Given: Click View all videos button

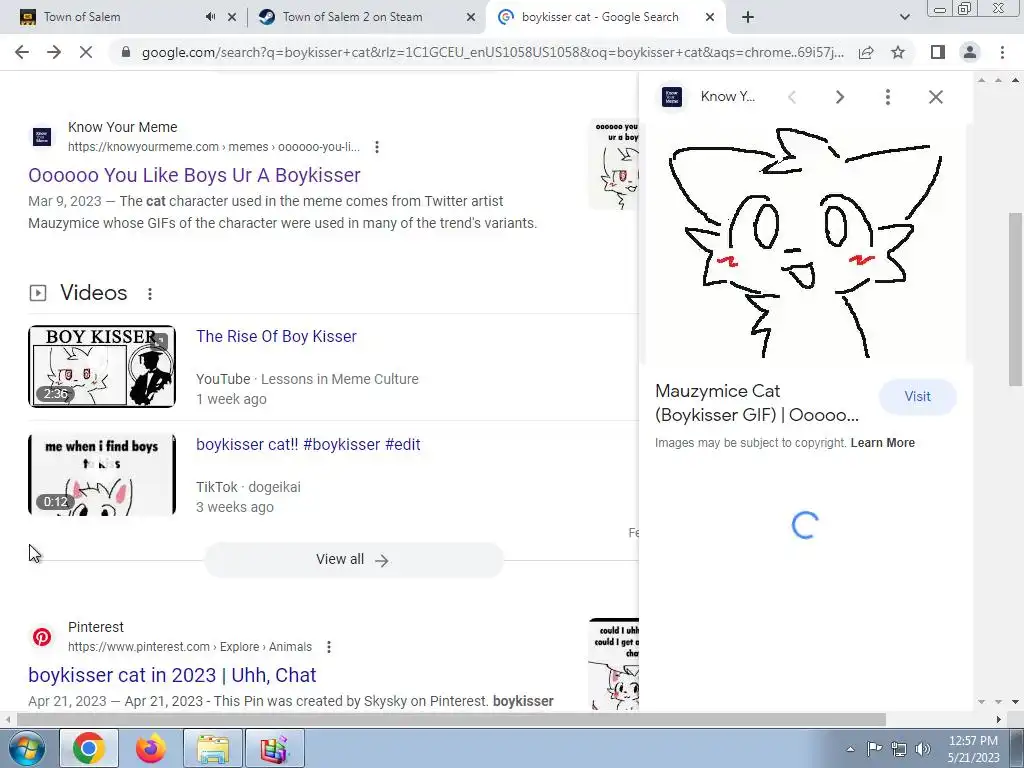Looking at the screenshot, I should [353, 560].
